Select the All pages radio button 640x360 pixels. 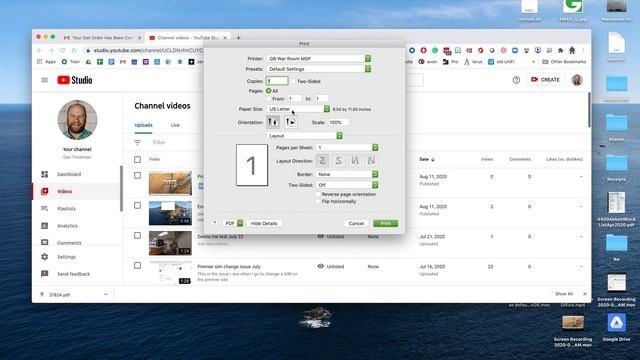click(269, 91)
